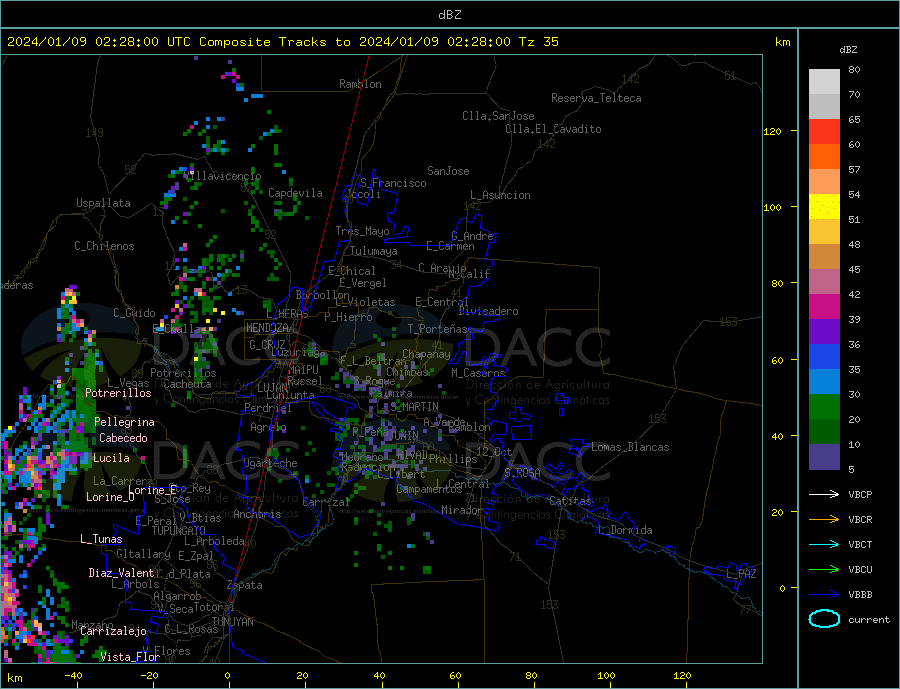Click the 'km' label at bottom-left axis

coord(15,678)
